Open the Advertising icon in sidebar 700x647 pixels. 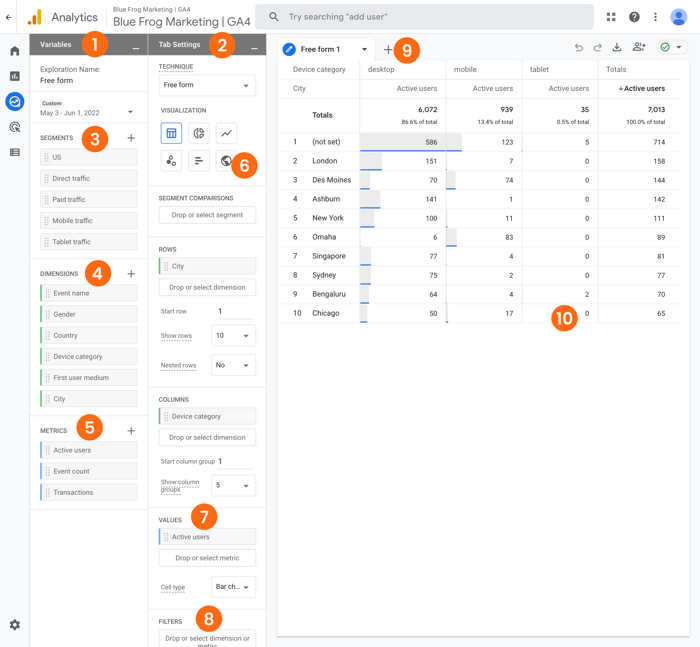15,127
